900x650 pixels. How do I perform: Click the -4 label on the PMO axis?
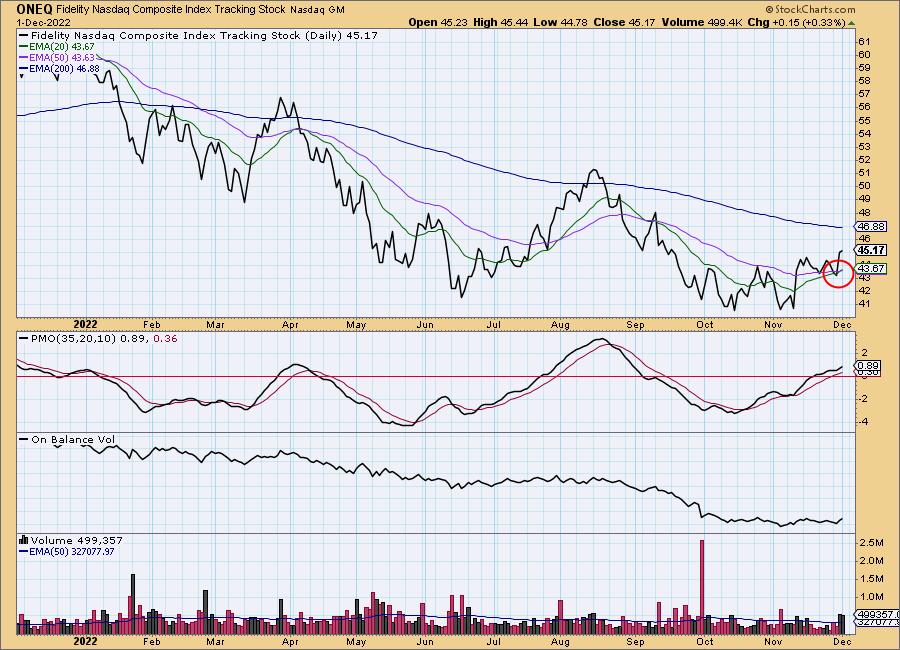pyautogui.click(x=864, y=421)
